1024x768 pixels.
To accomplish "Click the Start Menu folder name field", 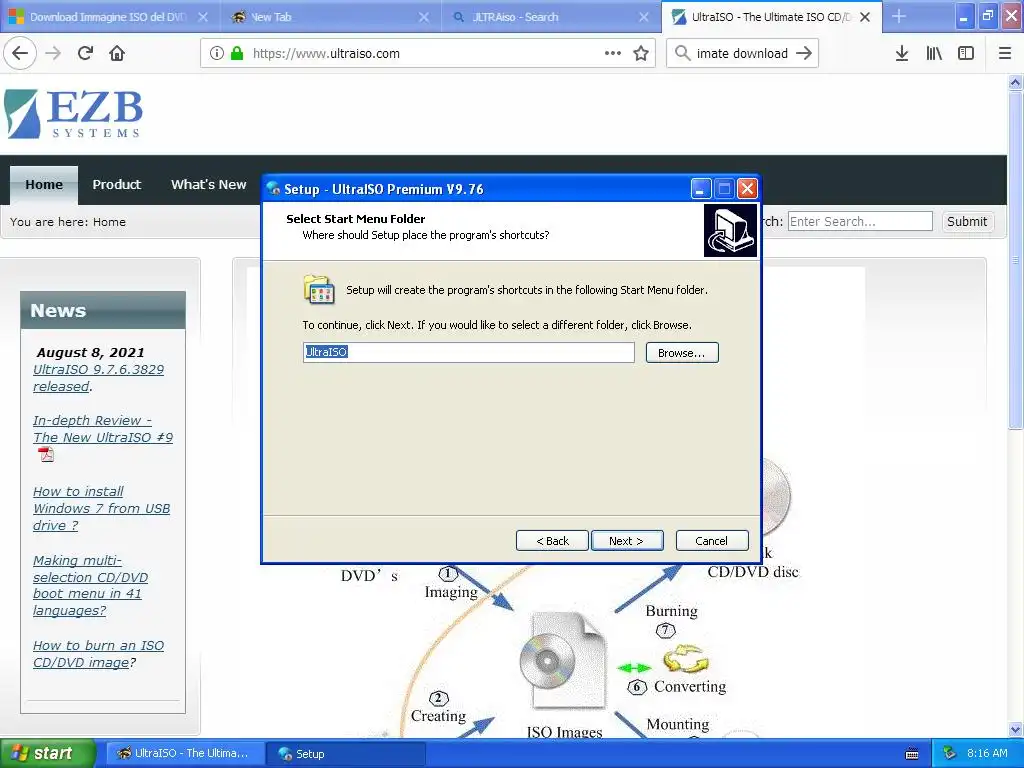I will pyautogui.click(x=468, y=353).
